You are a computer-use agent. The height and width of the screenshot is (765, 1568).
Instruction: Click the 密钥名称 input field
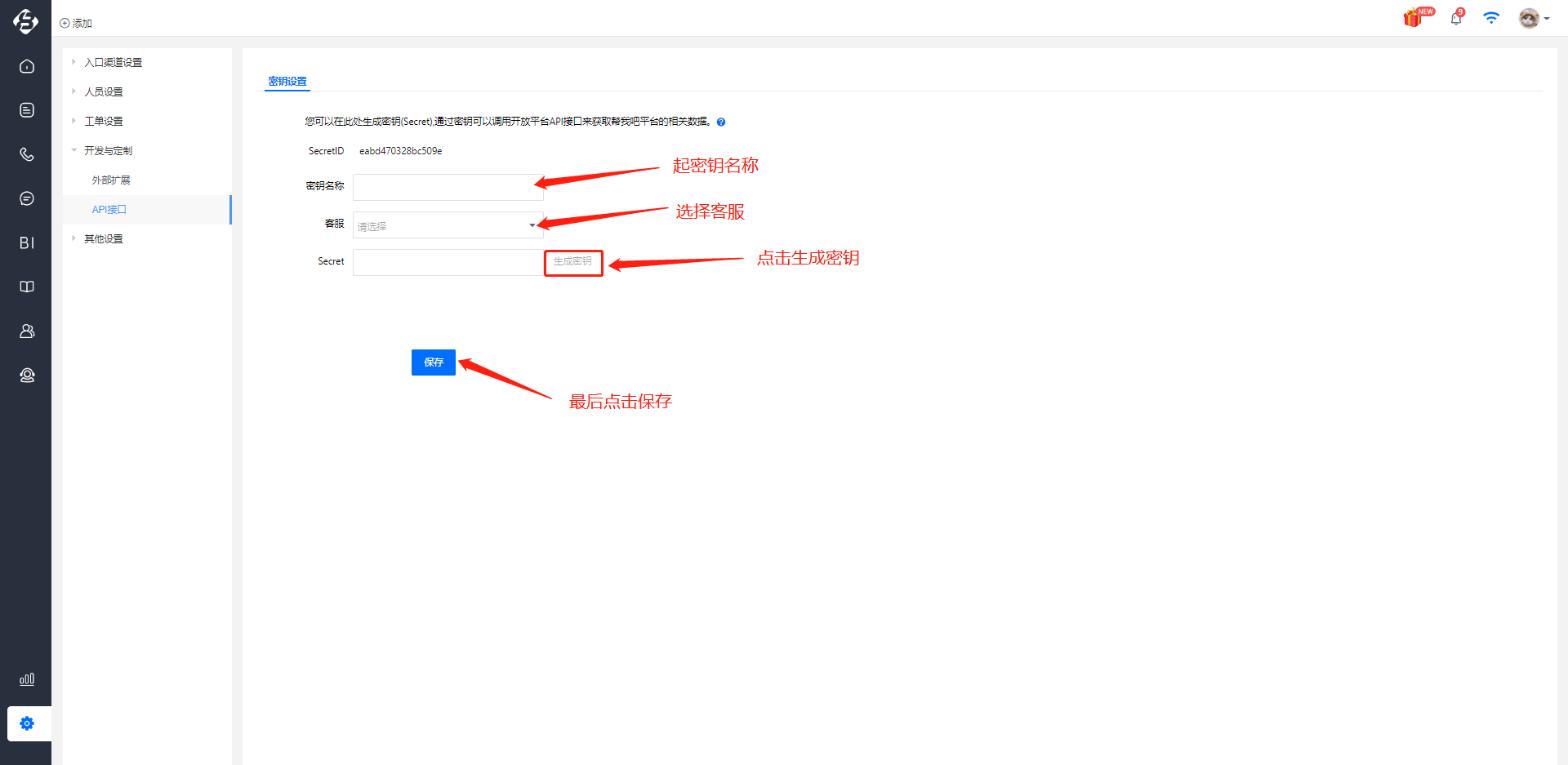pos(448,187)
